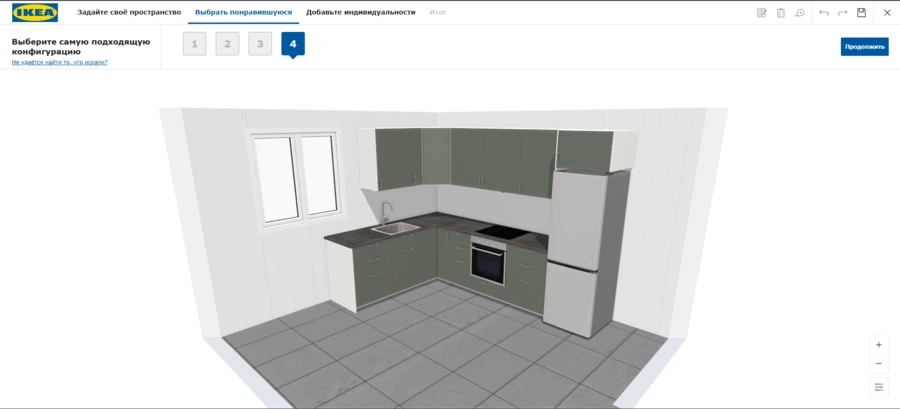This screenshot has width=900, height=409.
Task: Open Не удаётся найти то, что искали link
Action: coord(60,62)
